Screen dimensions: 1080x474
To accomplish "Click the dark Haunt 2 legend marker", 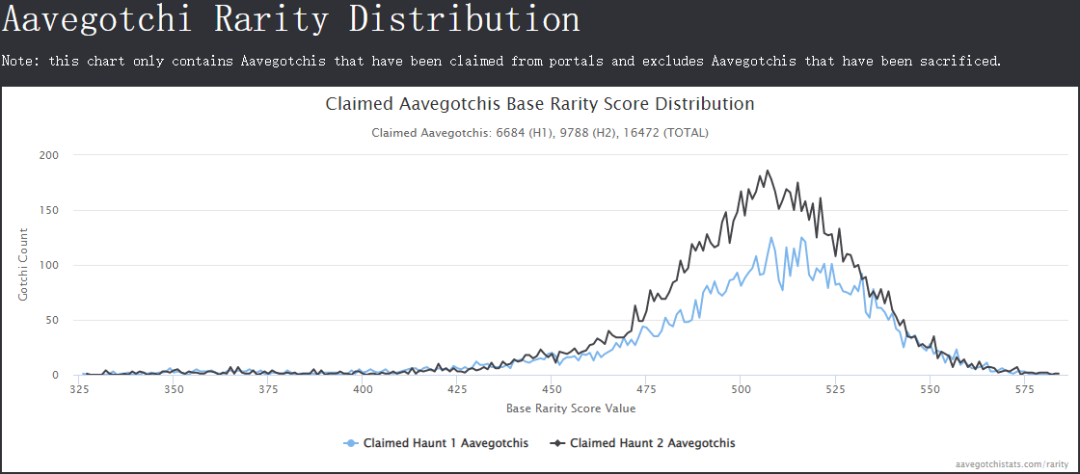I will point(559,443).
